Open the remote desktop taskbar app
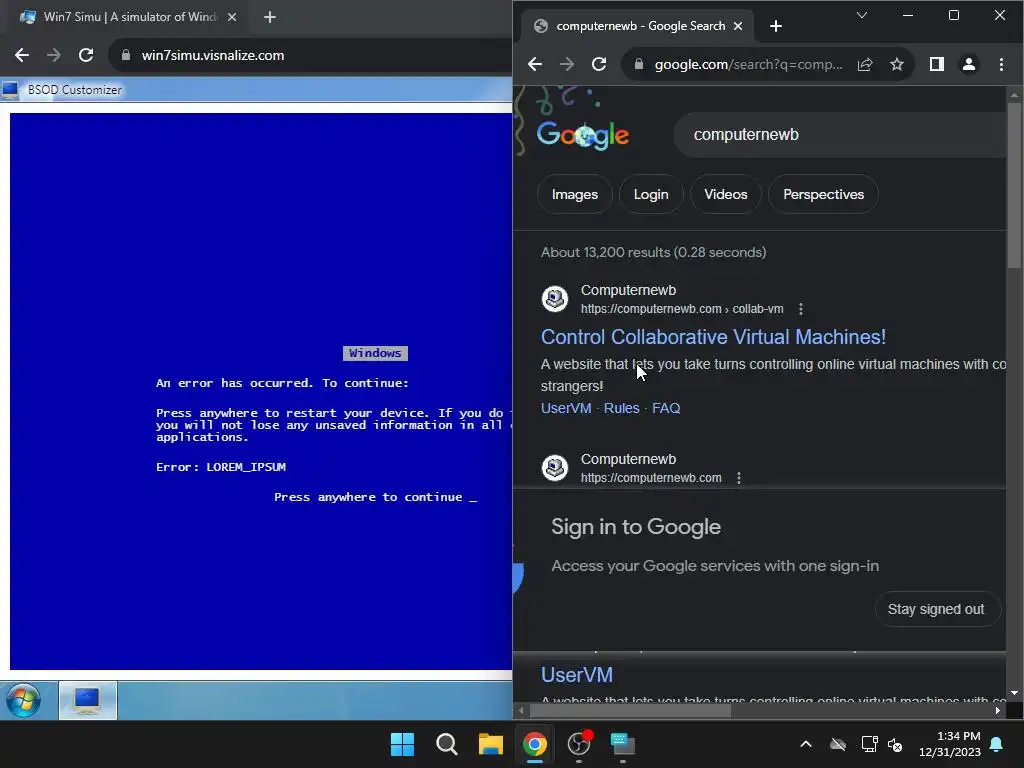1024x768 pixels. click(622, 744)
